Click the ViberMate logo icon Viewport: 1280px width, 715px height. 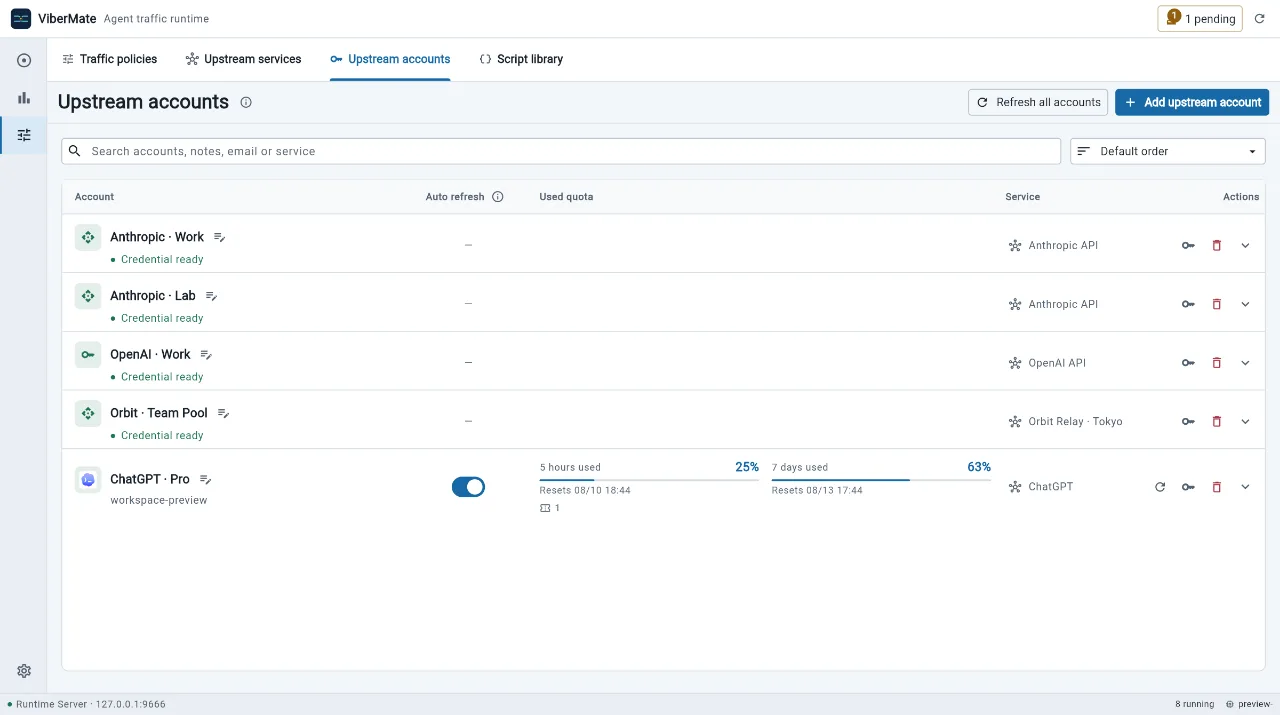(x=21, y=18)
